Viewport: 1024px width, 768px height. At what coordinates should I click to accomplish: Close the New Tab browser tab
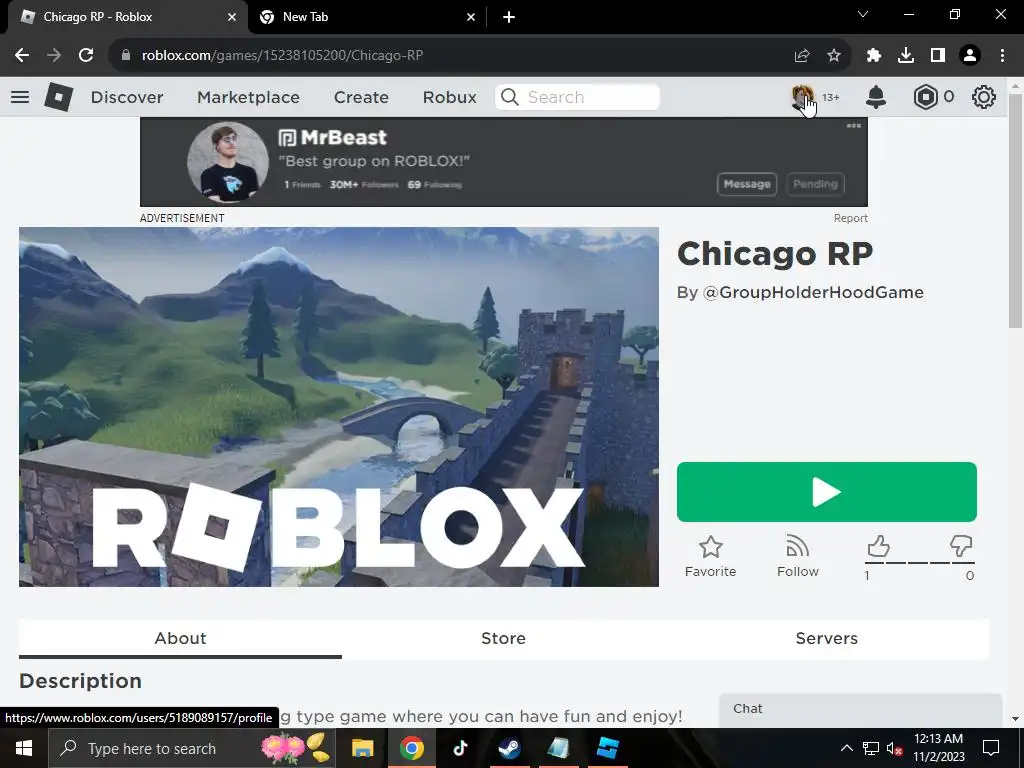(471, 17)
